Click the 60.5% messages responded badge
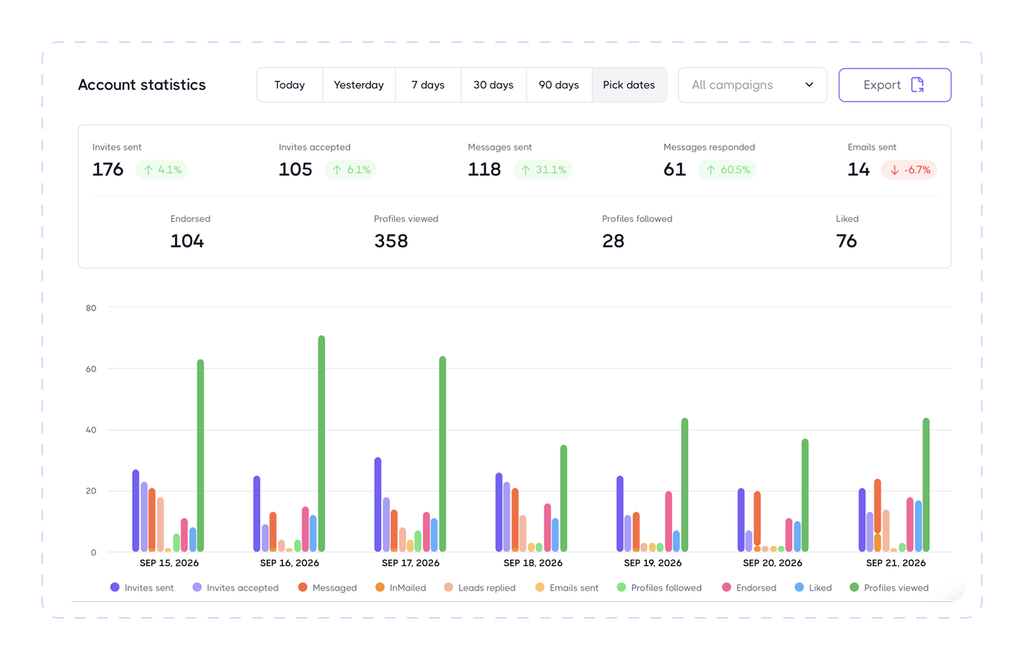 tap(728, 170)
